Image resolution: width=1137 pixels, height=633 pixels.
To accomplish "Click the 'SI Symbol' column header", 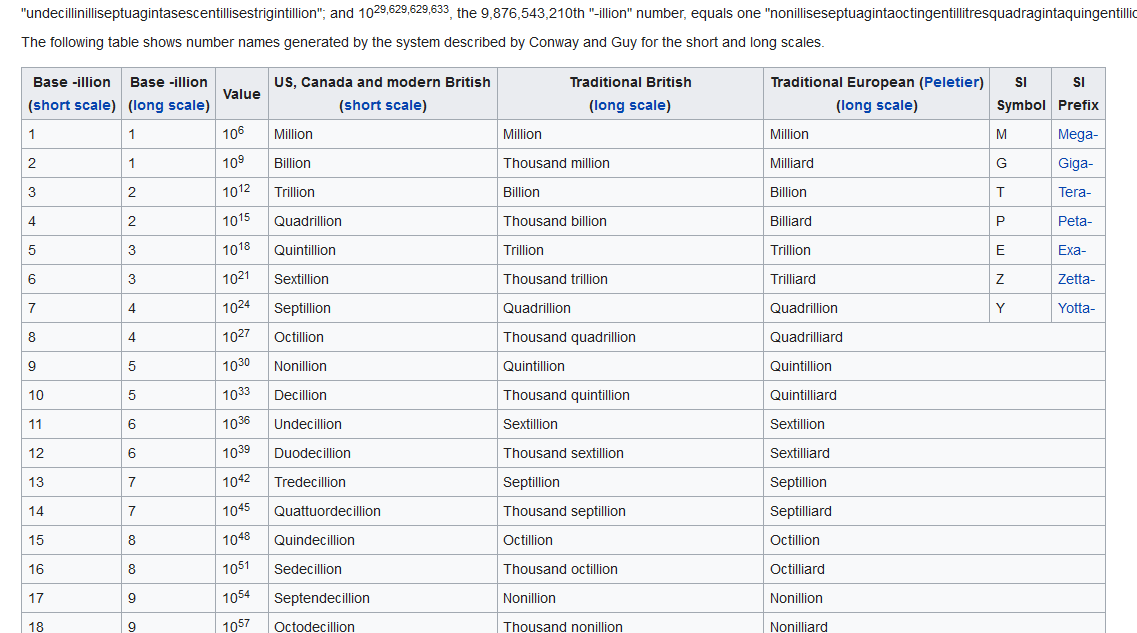I will click(x=1020, y=94).
